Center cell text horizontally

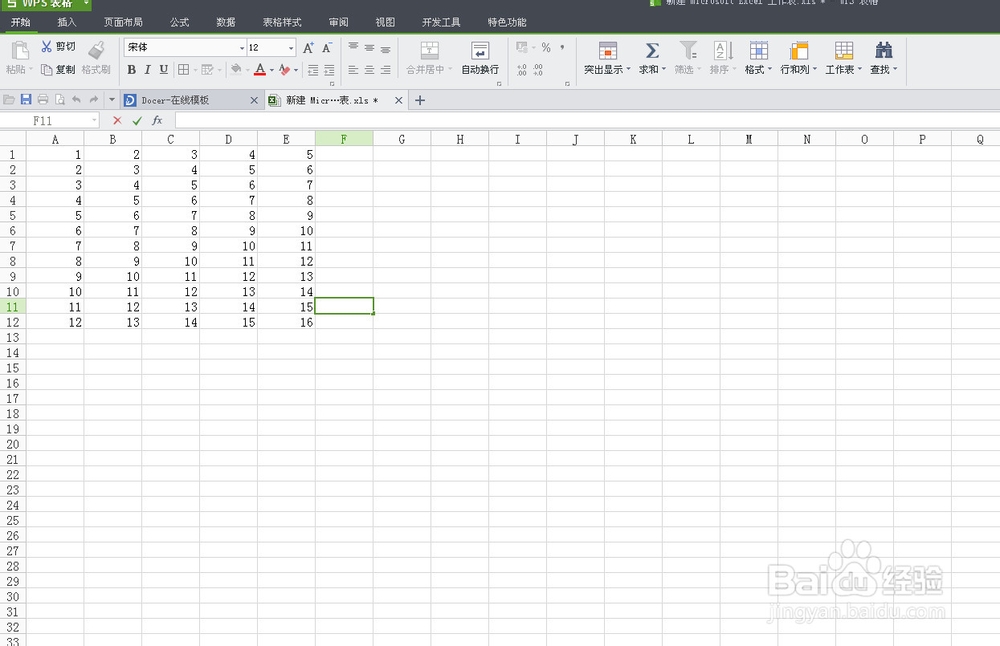pyautogui.click(x=369, y=70)
